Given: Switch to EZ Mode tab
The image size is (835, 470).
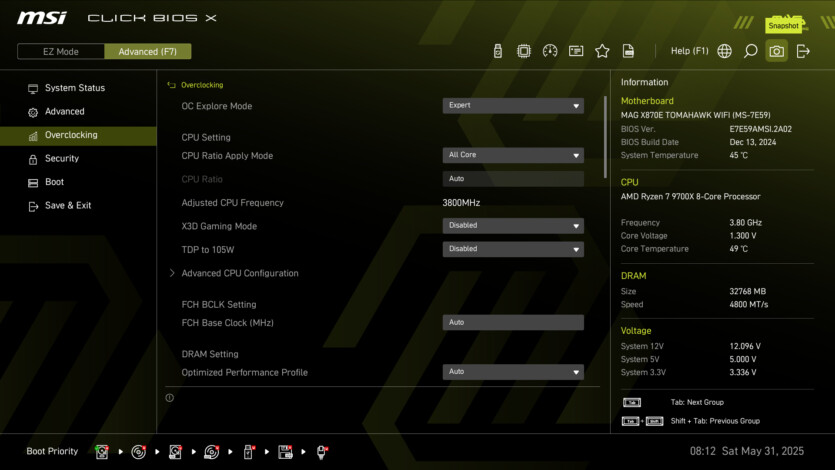Looking at the screenshot, I should (x=61, y=52).
